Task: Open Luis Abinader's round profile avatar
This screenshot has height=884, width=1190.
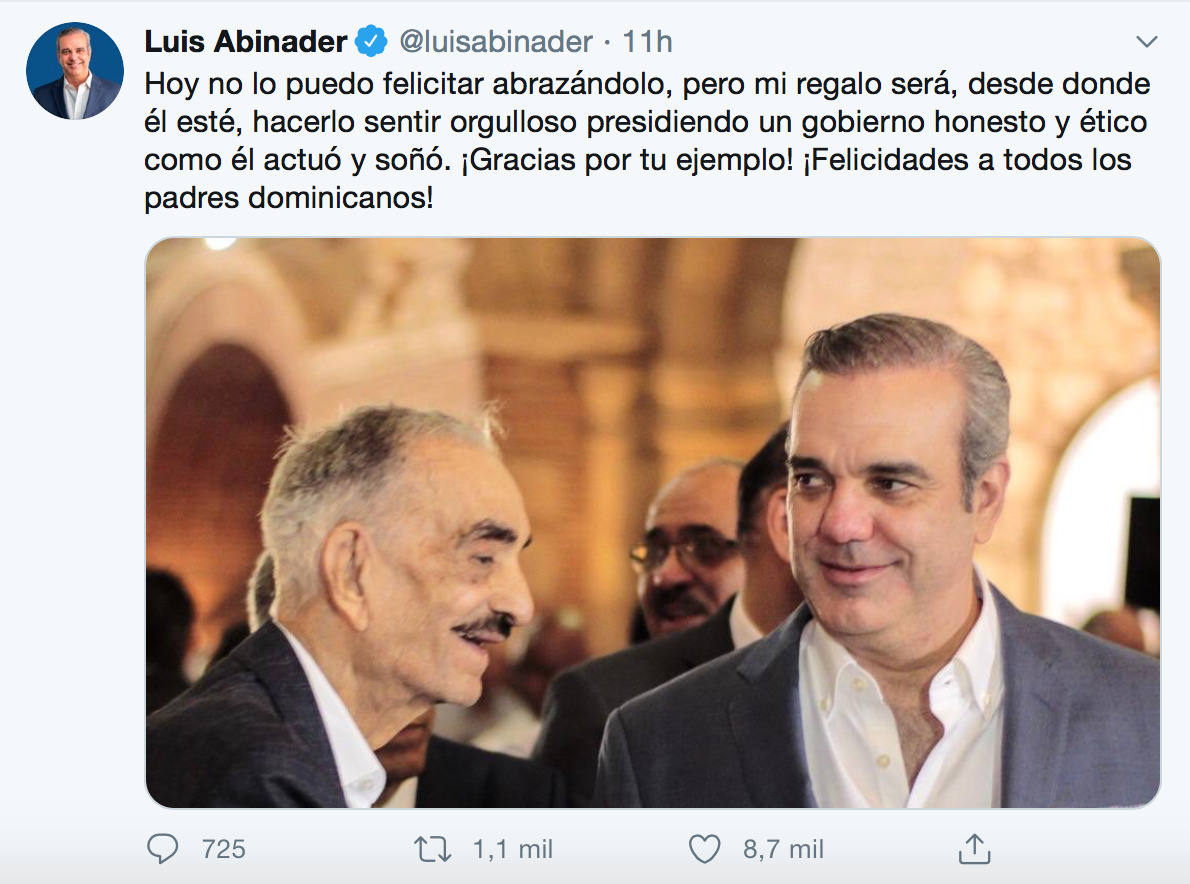Action: [x=74, y=71]
